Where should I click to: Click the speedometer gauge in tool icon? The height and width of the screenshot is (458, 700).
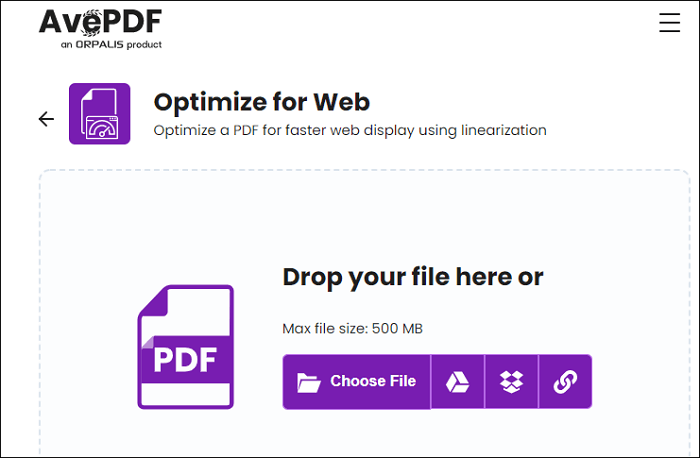(102, 129)
